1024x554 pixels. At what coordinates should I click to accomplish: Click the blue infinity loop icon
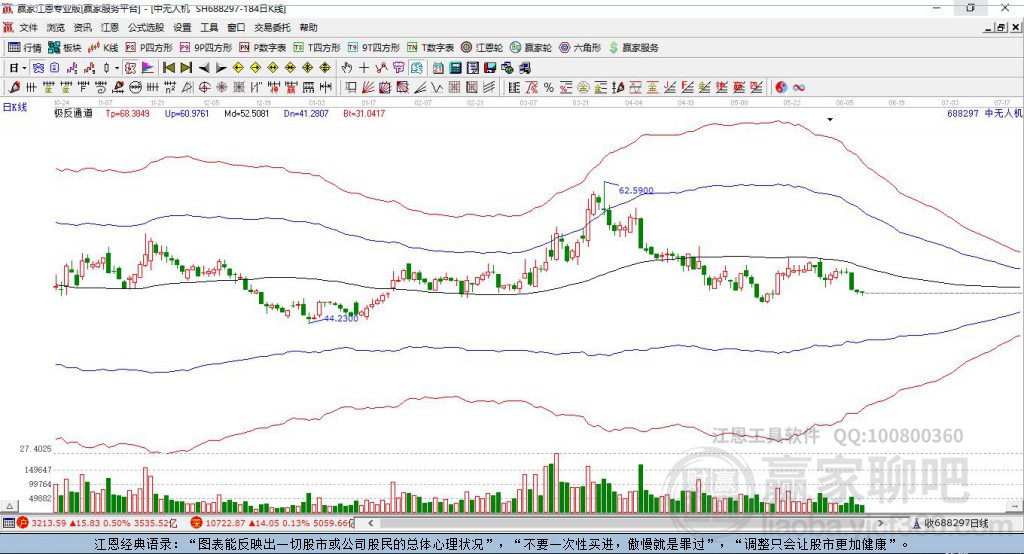tap(799, 87)
